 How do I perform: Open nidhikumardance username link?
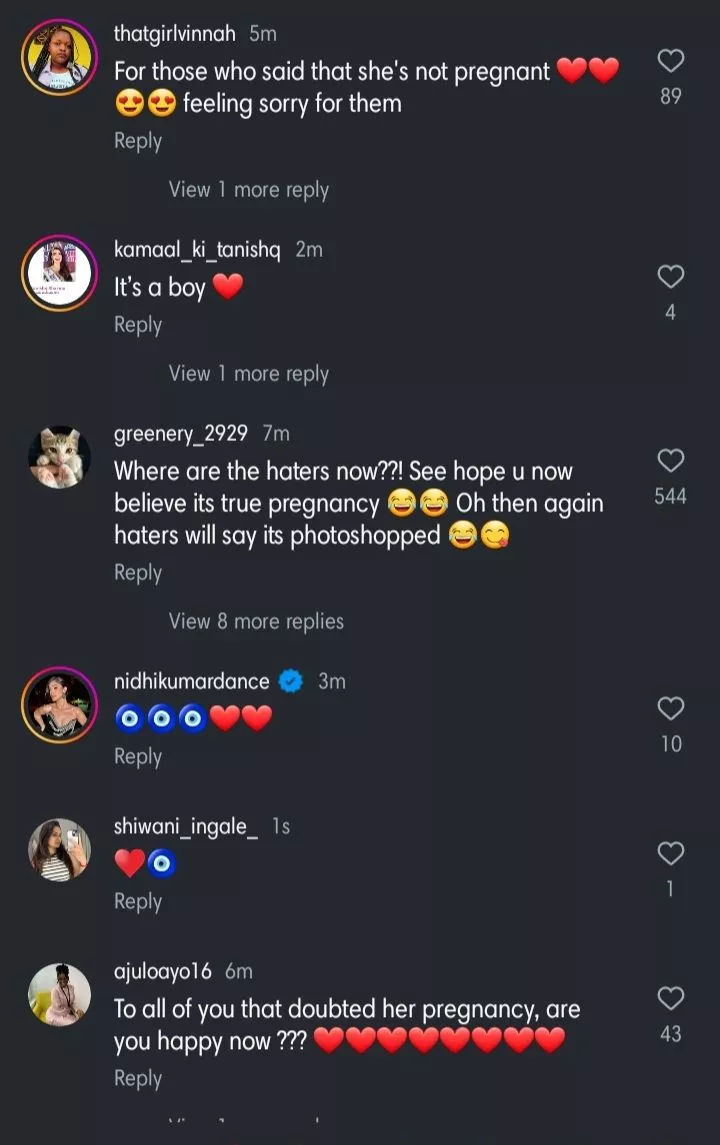tap(192, 682)
